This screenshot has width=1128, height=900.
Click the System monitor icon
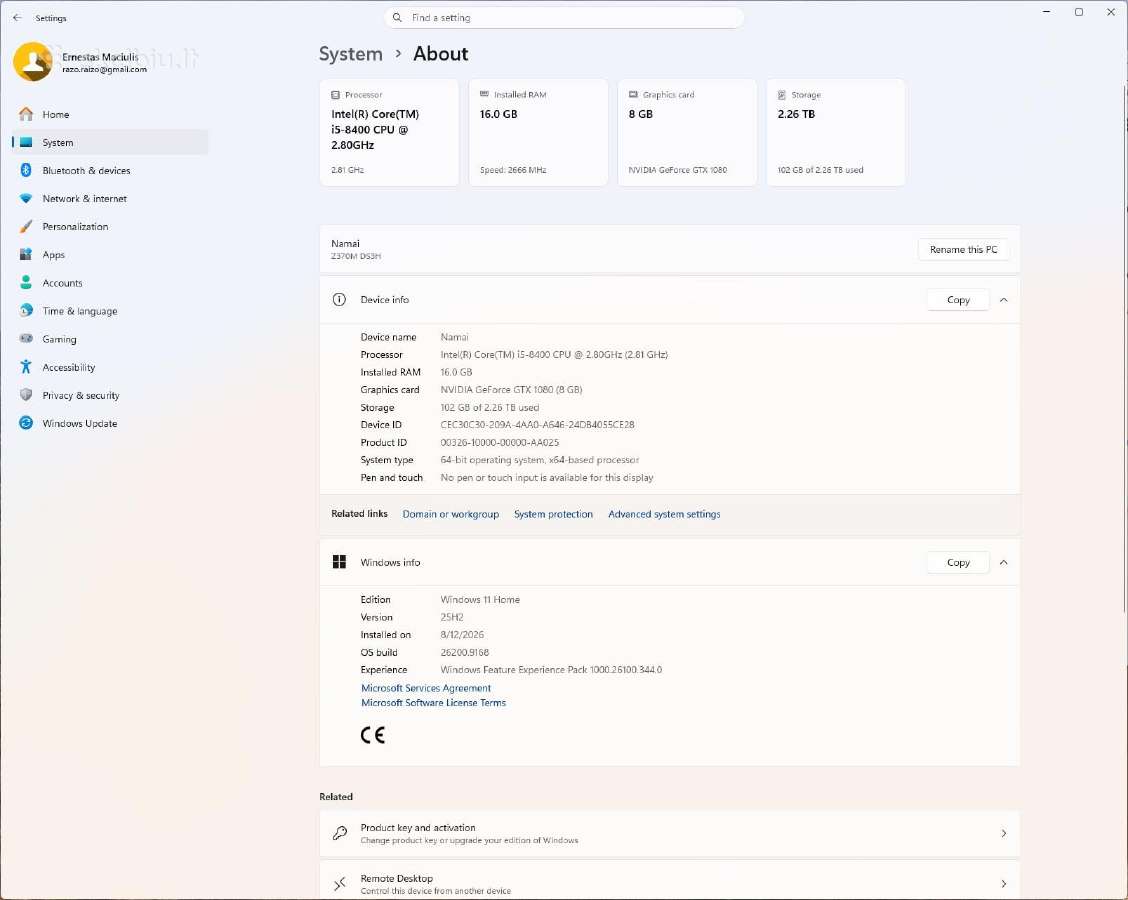click(26, 142)
